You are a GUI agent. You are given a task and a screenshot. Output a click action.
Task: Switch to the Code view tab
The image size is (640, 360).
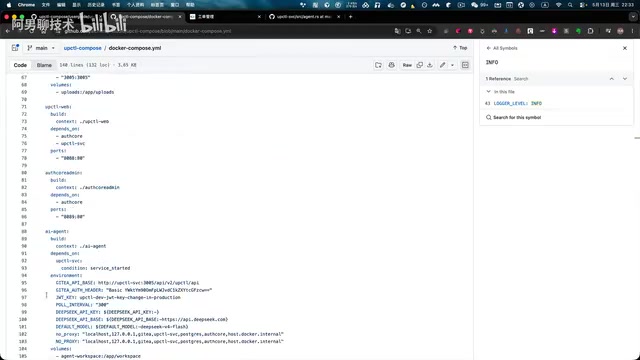pyautogui.click(x=20, y=65)
